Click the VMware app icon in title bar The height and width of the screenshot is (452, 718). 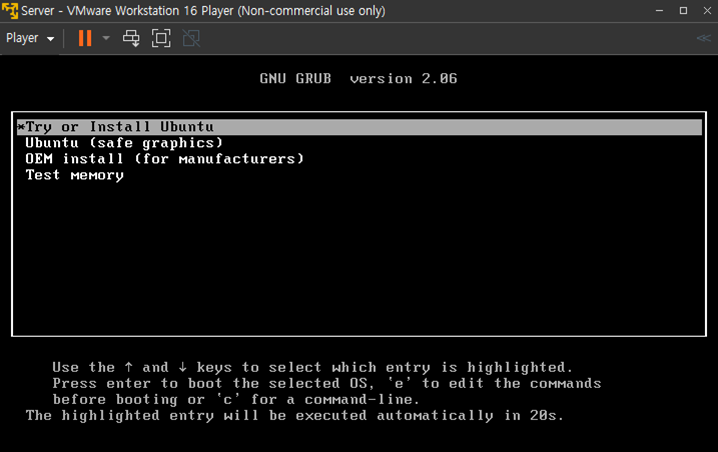[10, 11]
